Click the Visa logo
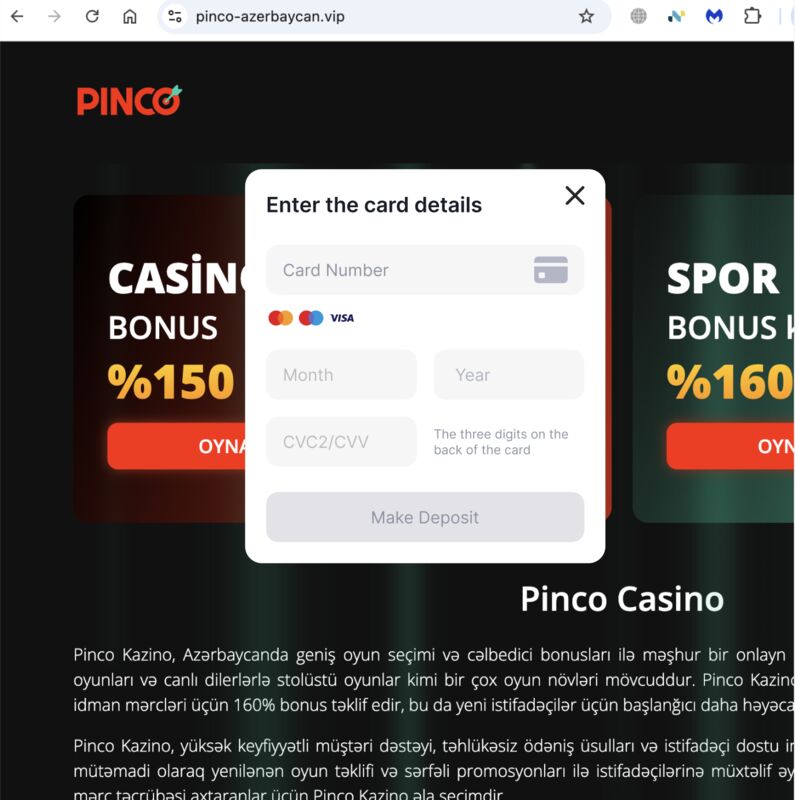The image size is (795, 800). 342,318
